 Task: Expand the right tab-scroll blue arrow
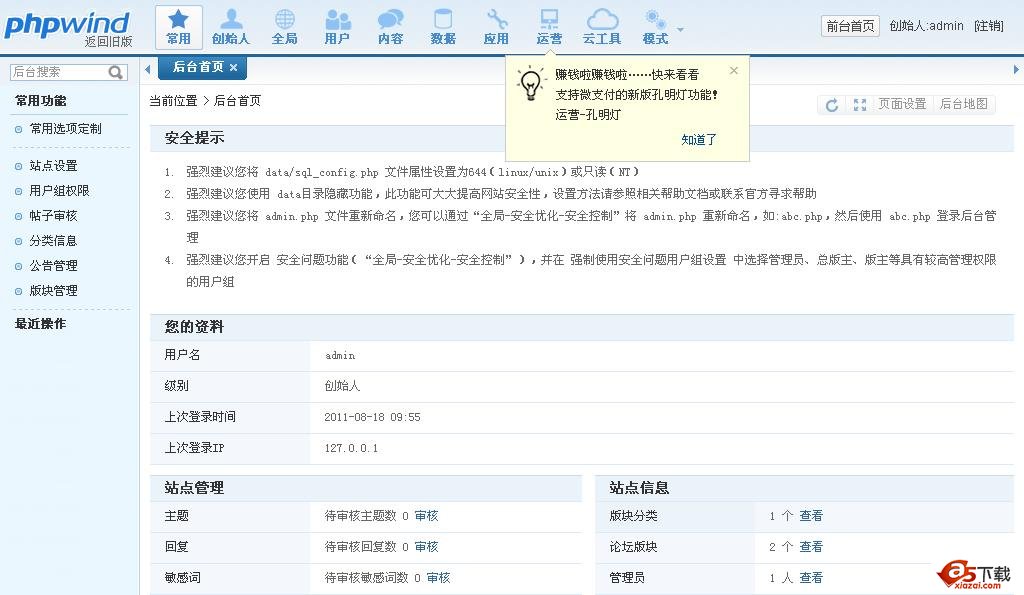pyautogui.click(x=1016, y=68)
